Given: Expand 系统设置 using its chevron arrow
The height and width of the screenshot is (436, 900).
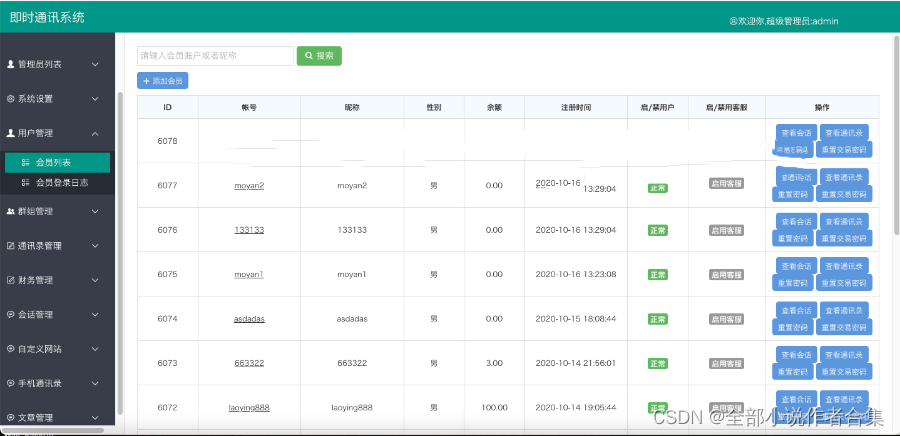Looking at the screenshot, I should pyautogui.click(x=95, y=99).
